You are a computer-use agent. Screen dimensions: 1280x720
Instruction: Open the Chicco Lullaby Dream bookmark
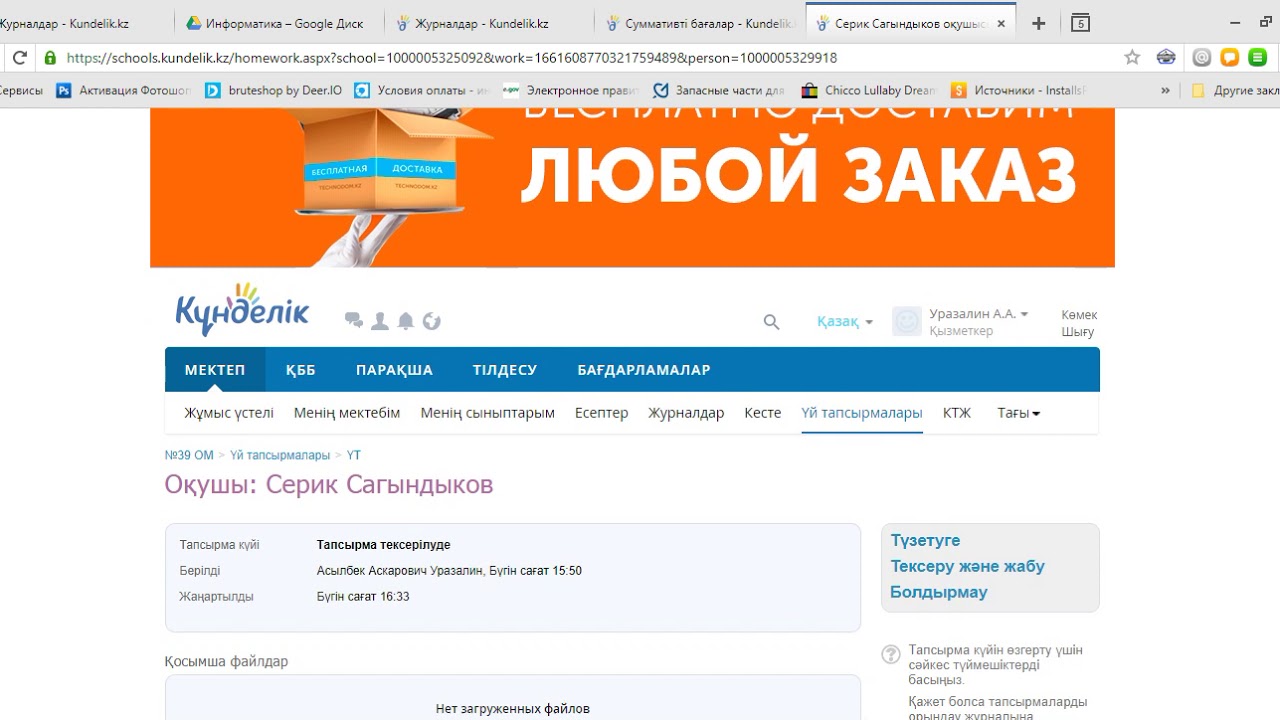pyautogui.click(x=869, y=90)
